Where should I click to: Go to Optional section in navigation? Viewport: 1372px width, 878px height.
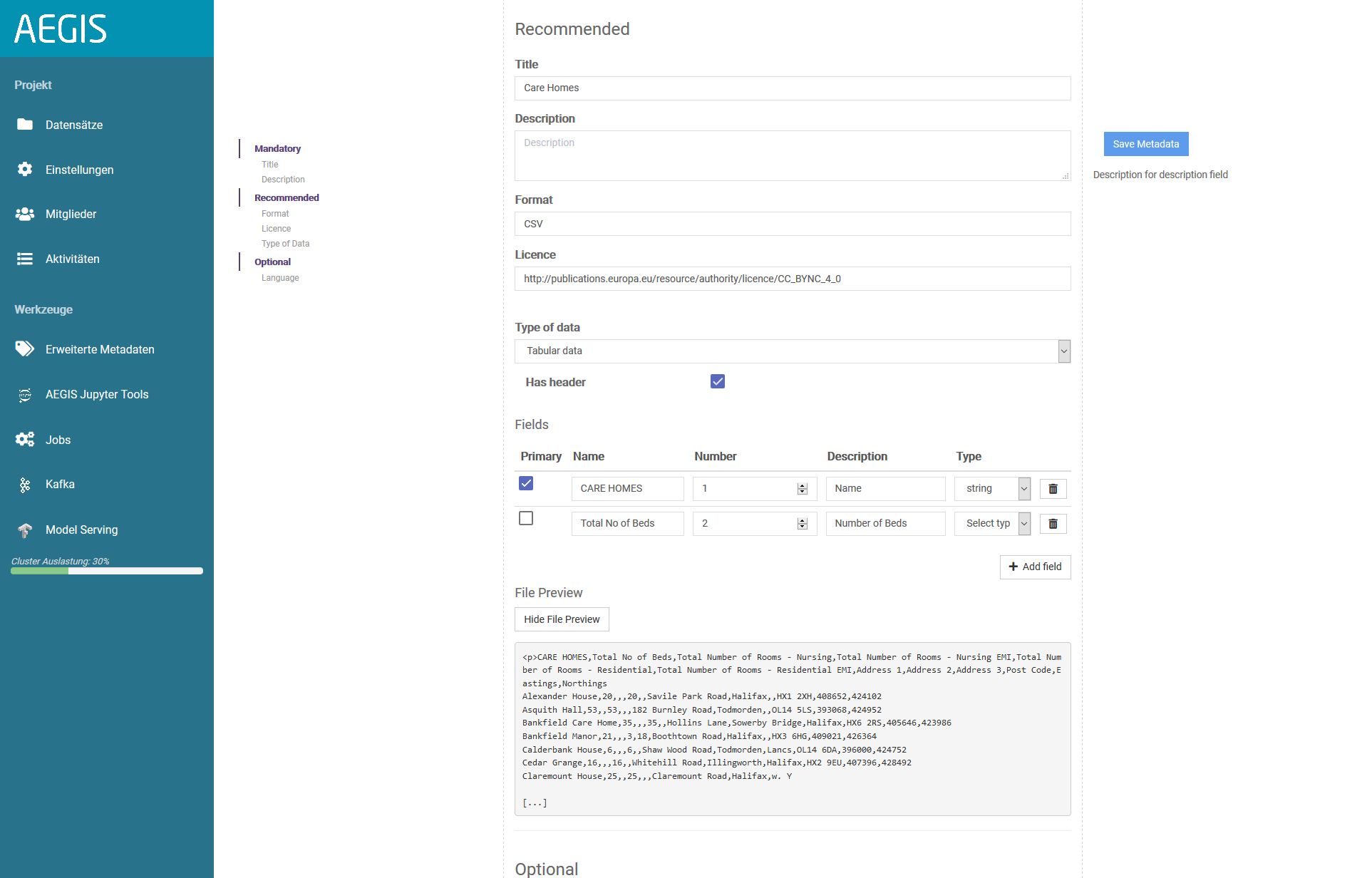272,262
